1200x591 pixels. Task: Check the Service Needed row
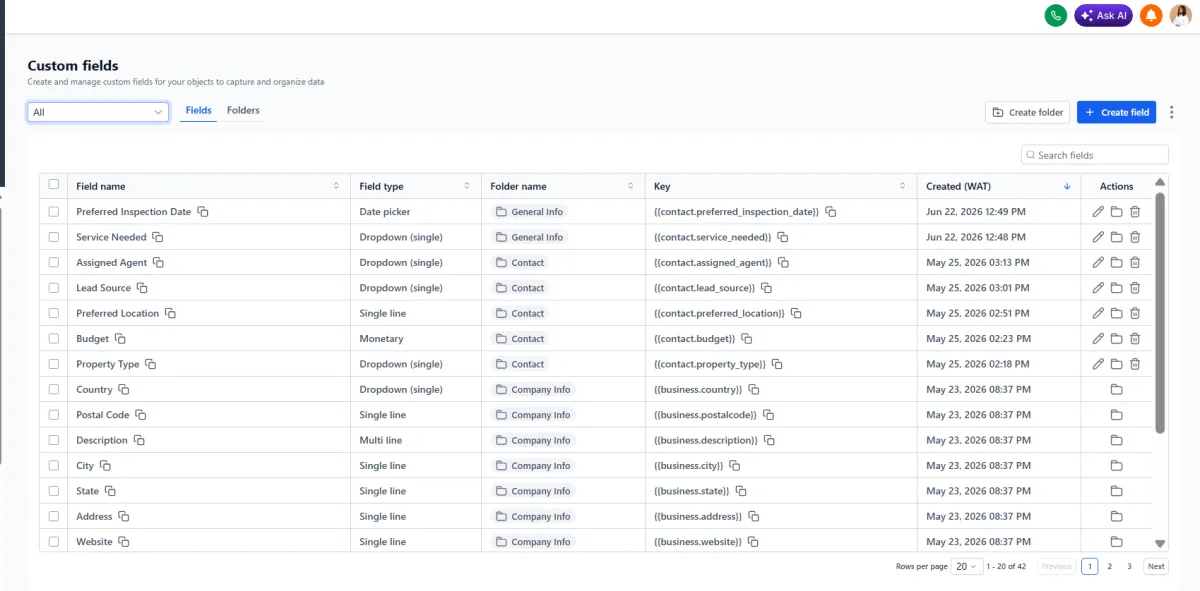[x=54, y=237]
